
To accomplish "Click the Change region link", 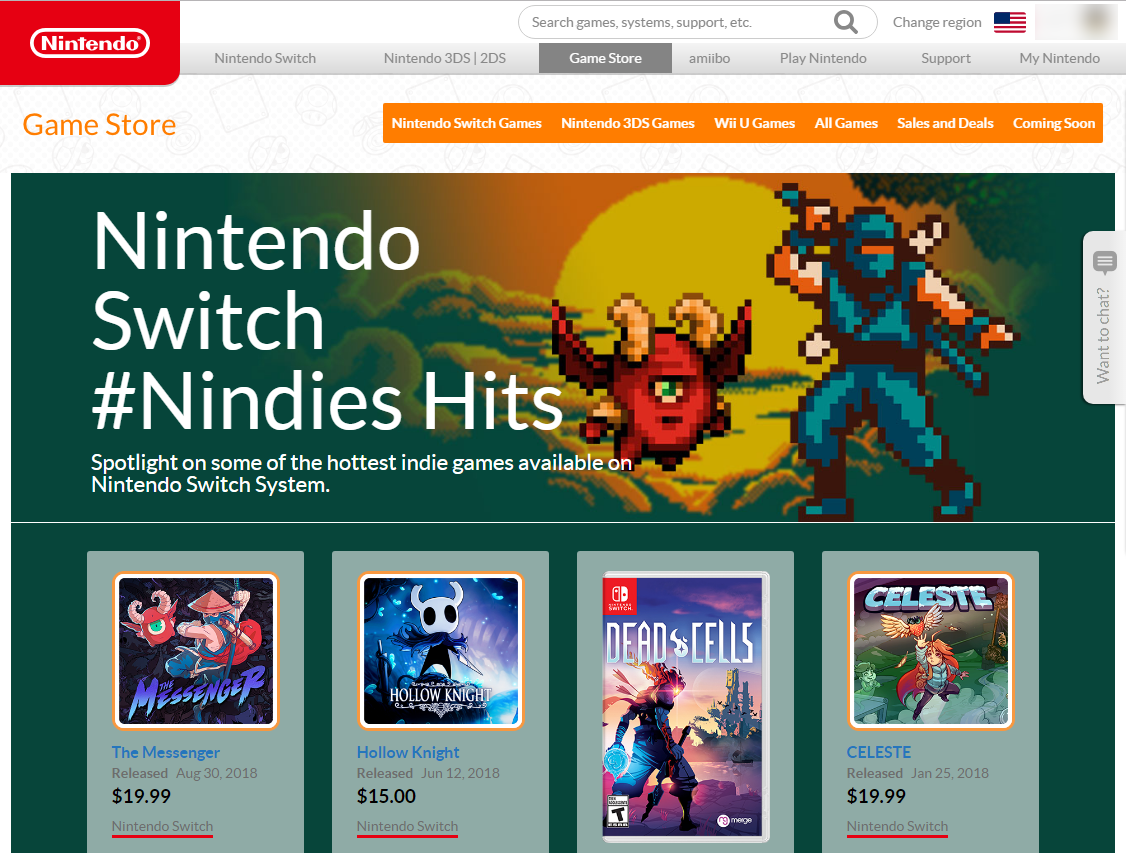I will 937,22.
